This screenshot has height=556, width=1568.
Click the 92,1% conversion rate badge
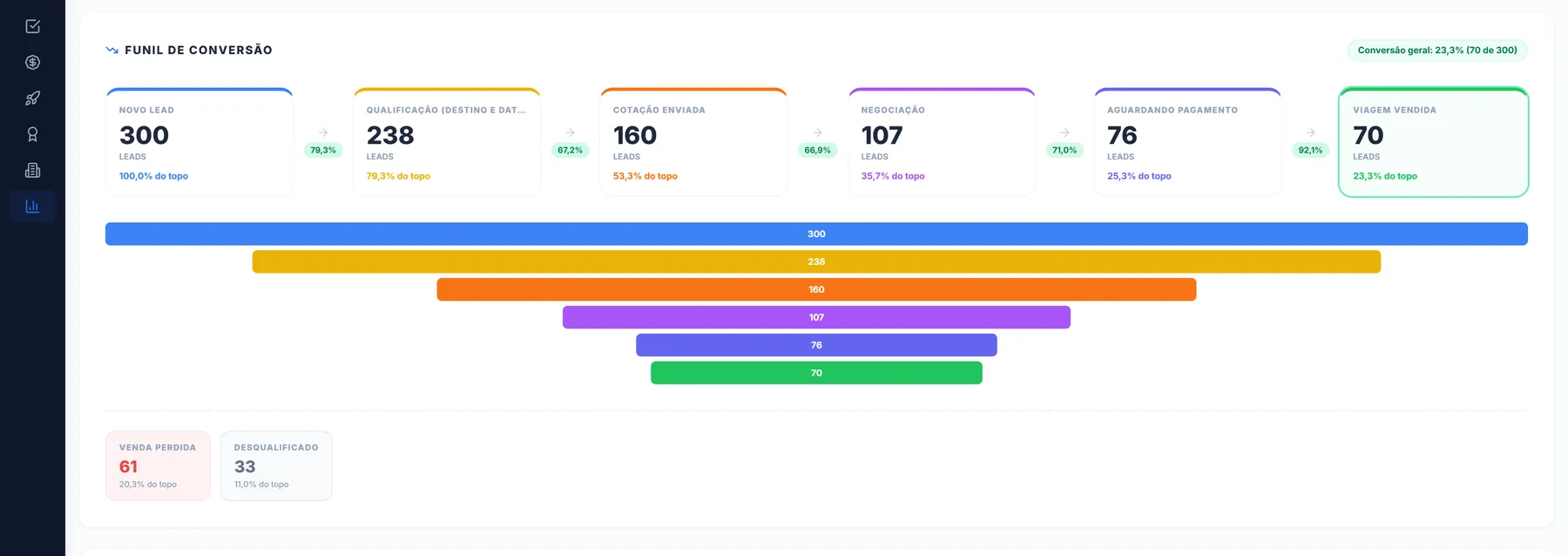click(x=1310, y=150)
